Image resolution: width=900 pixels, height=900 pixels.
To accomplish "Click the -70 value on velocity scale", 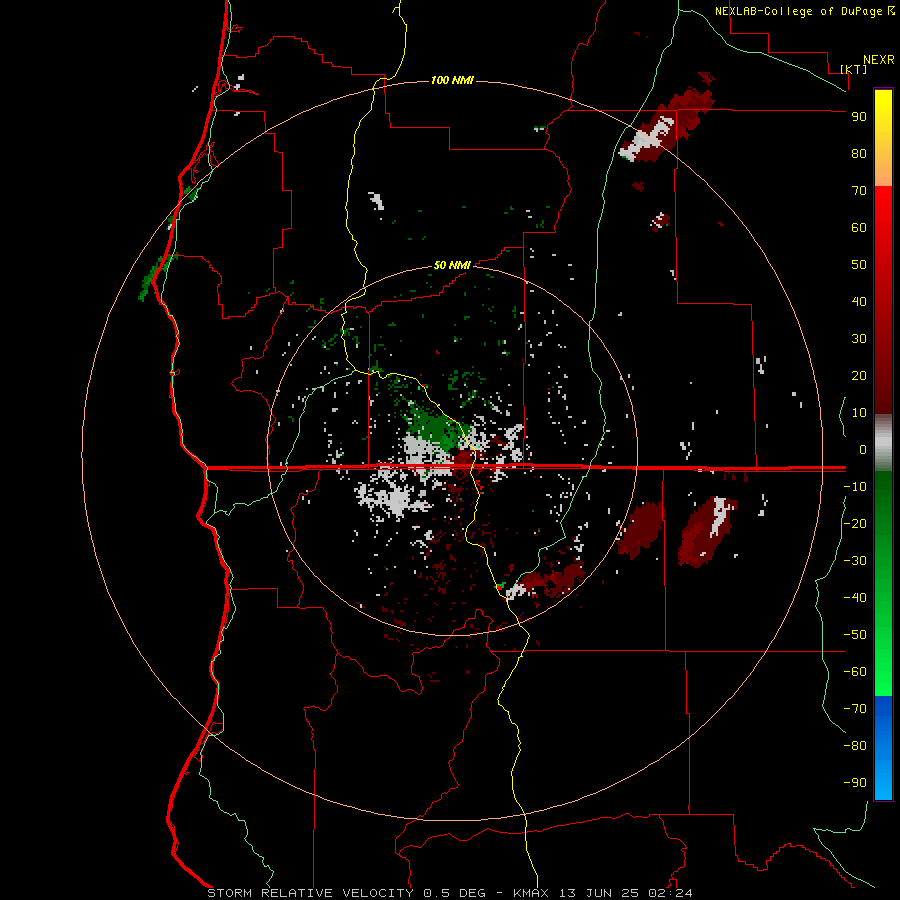I will point(855,708).
